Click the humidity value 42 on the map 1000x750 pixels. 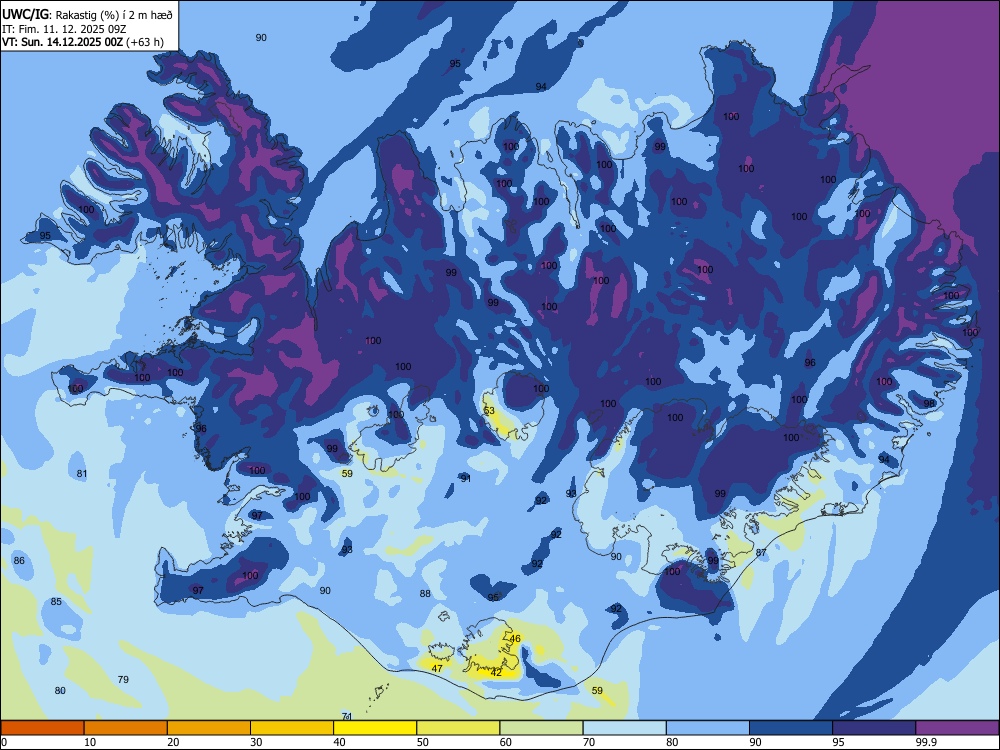[496, 672]
